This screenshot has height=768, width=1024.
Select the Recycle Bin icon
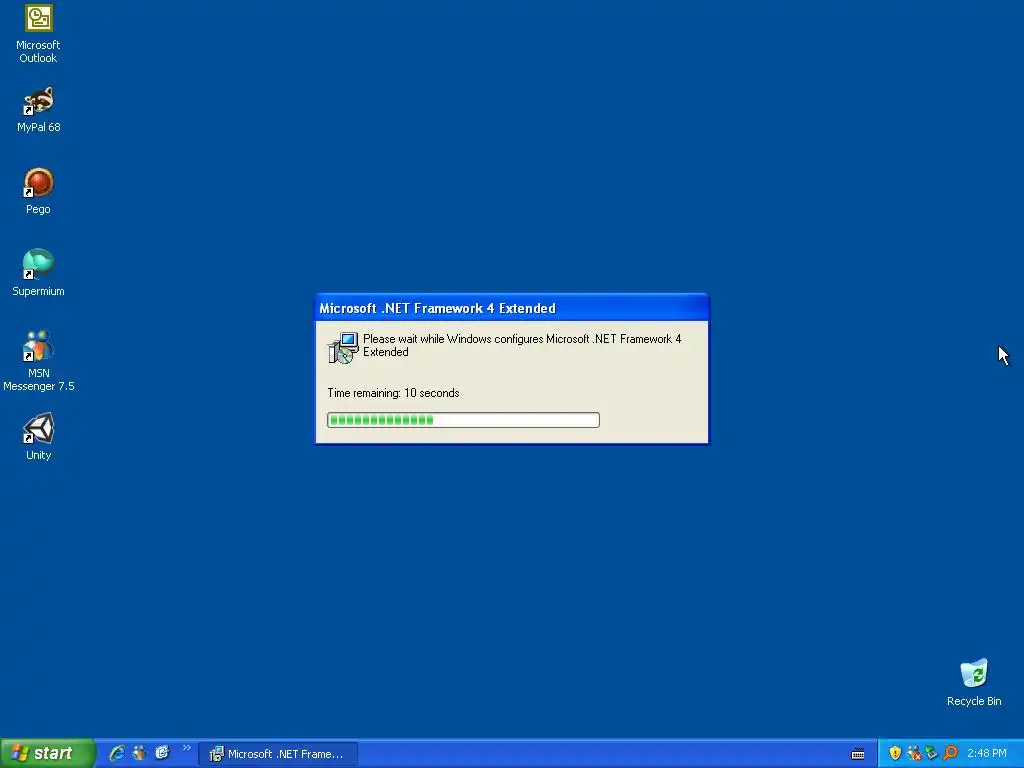(974, 683)
